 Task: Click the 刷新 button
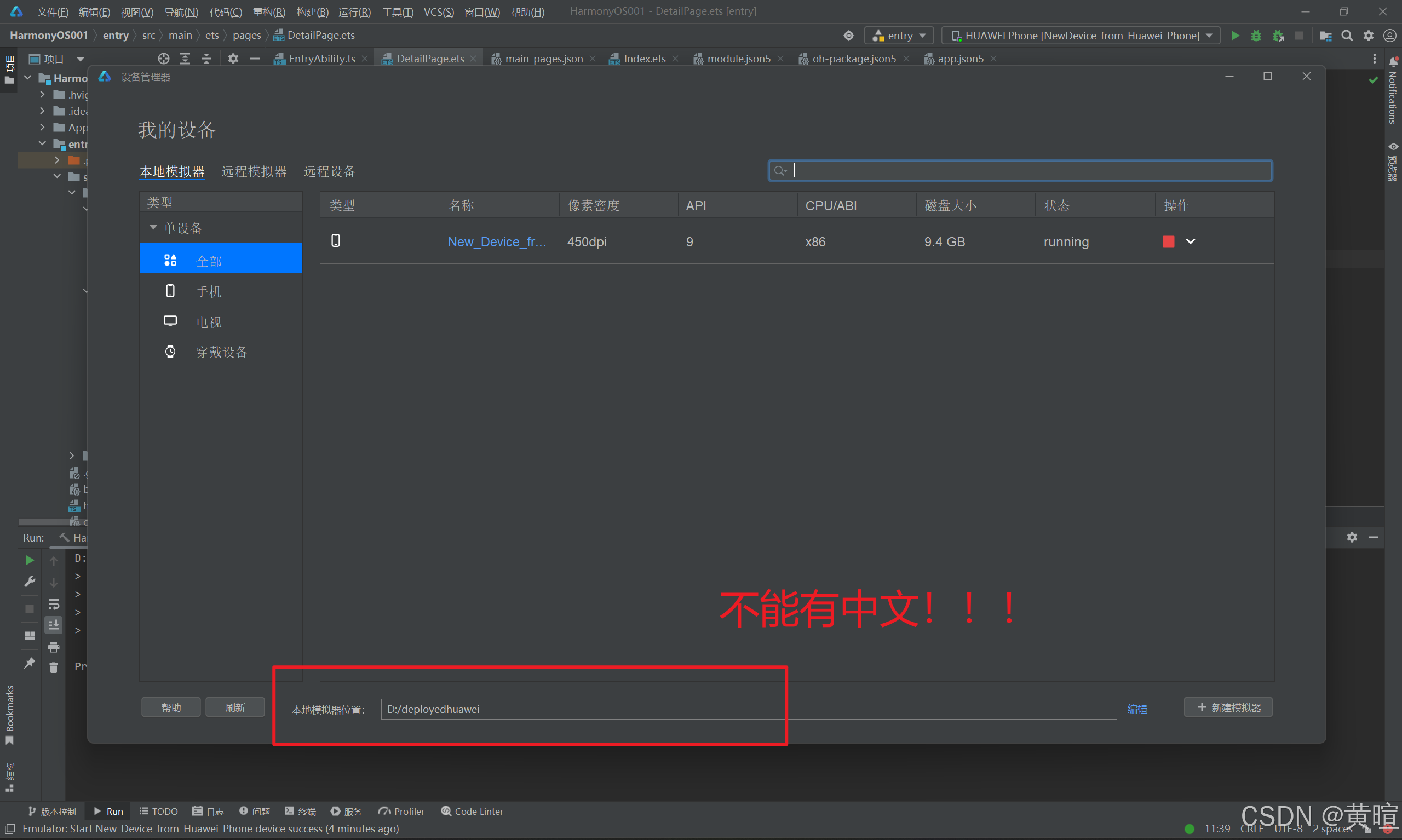click(x=235, y=707)
